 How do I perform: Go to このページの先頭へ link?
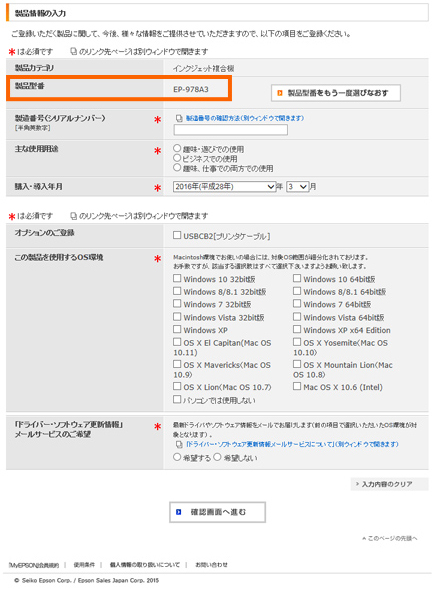click(x=390, y=538)
